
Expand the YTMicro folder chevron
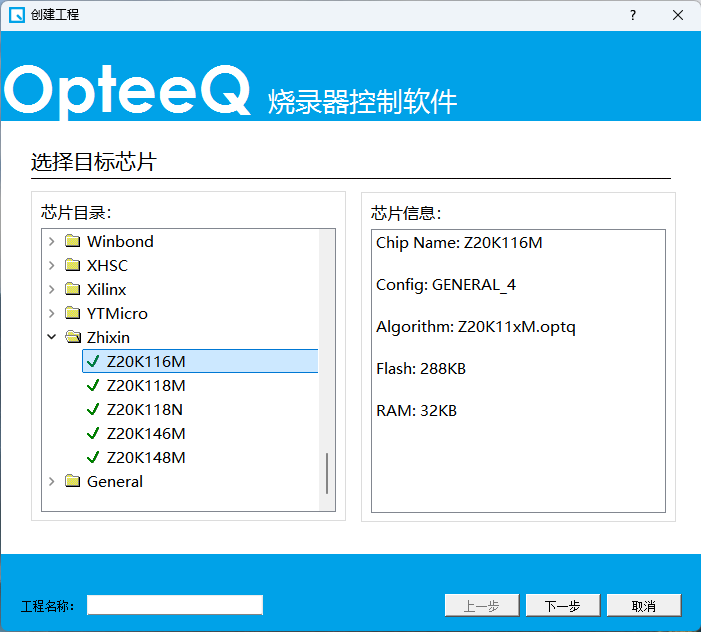click(51, 313)
